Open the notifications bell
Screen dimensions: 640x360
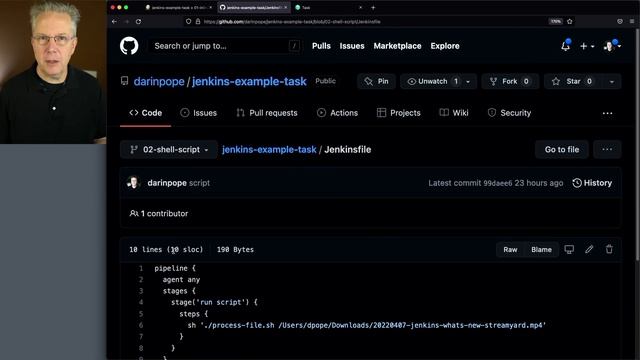pos(565,46)
